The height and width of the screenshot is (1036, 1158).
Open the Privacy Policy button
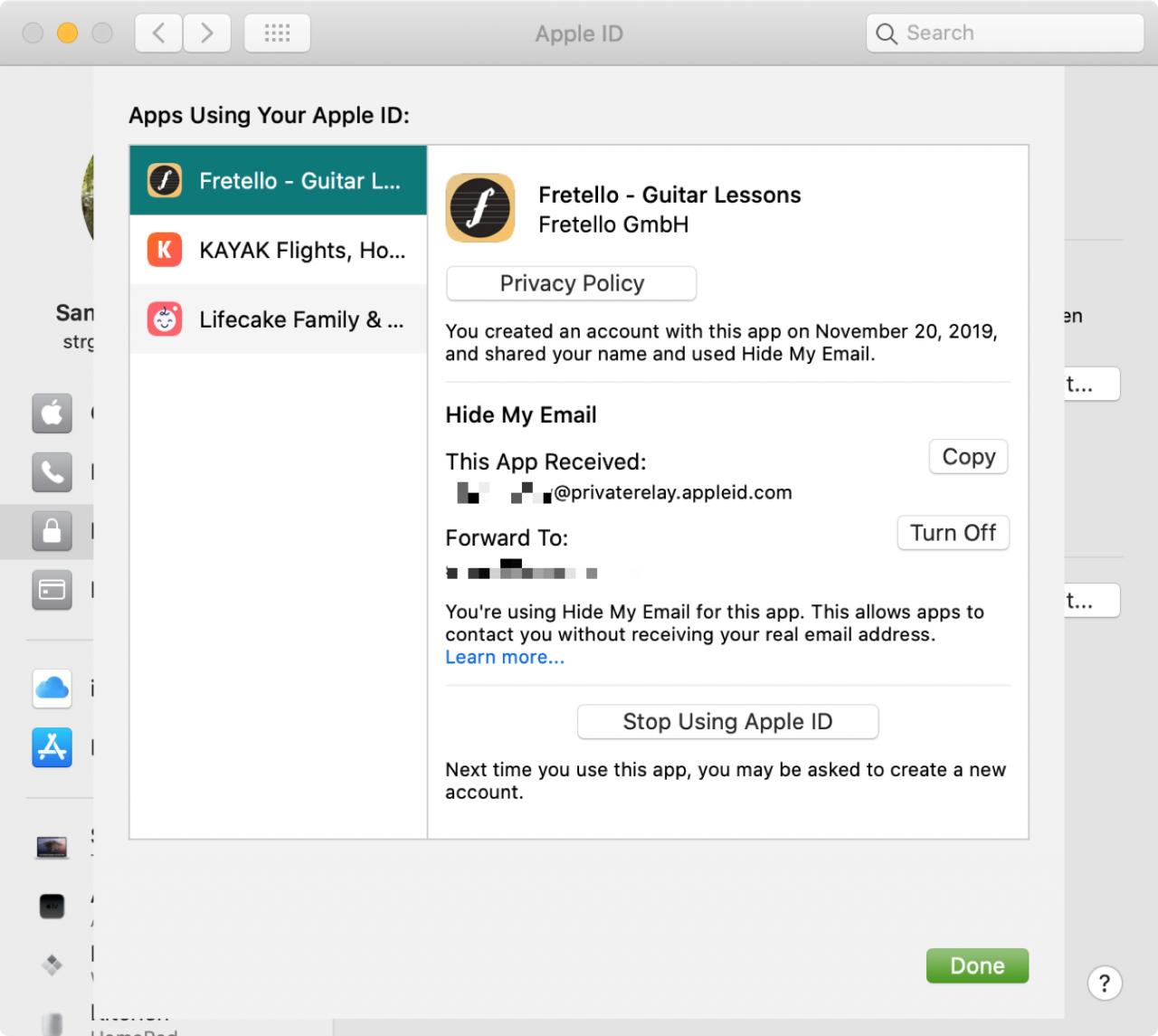click(572, 283)
